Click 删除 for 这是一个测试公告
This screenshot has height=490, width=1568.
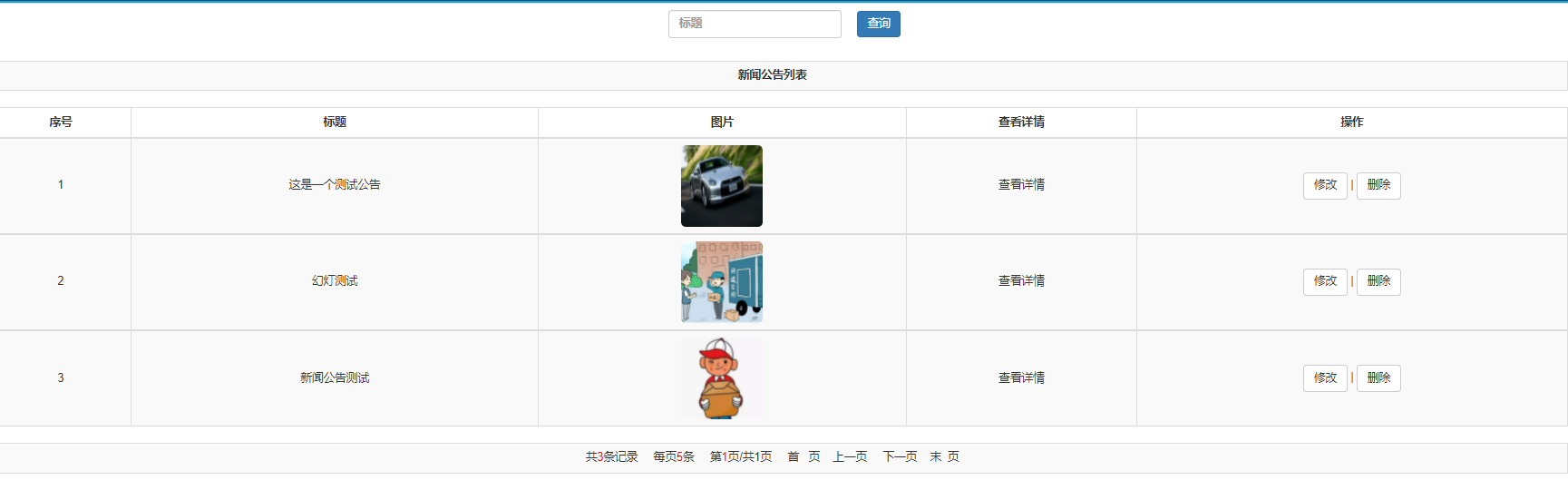point(1378,185)
